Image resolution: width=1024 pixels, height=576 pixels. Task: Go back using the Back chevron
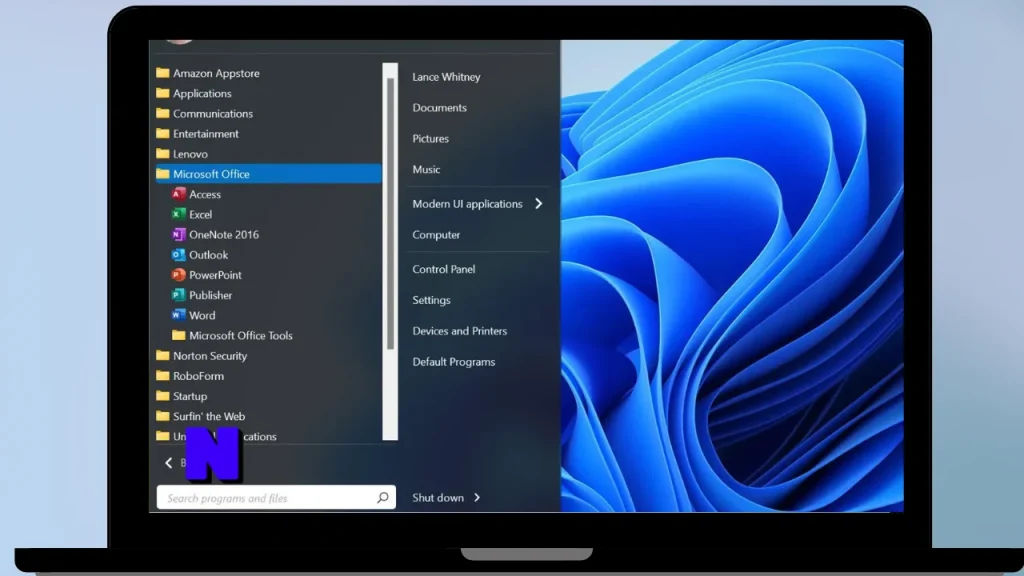pos(168,462)
